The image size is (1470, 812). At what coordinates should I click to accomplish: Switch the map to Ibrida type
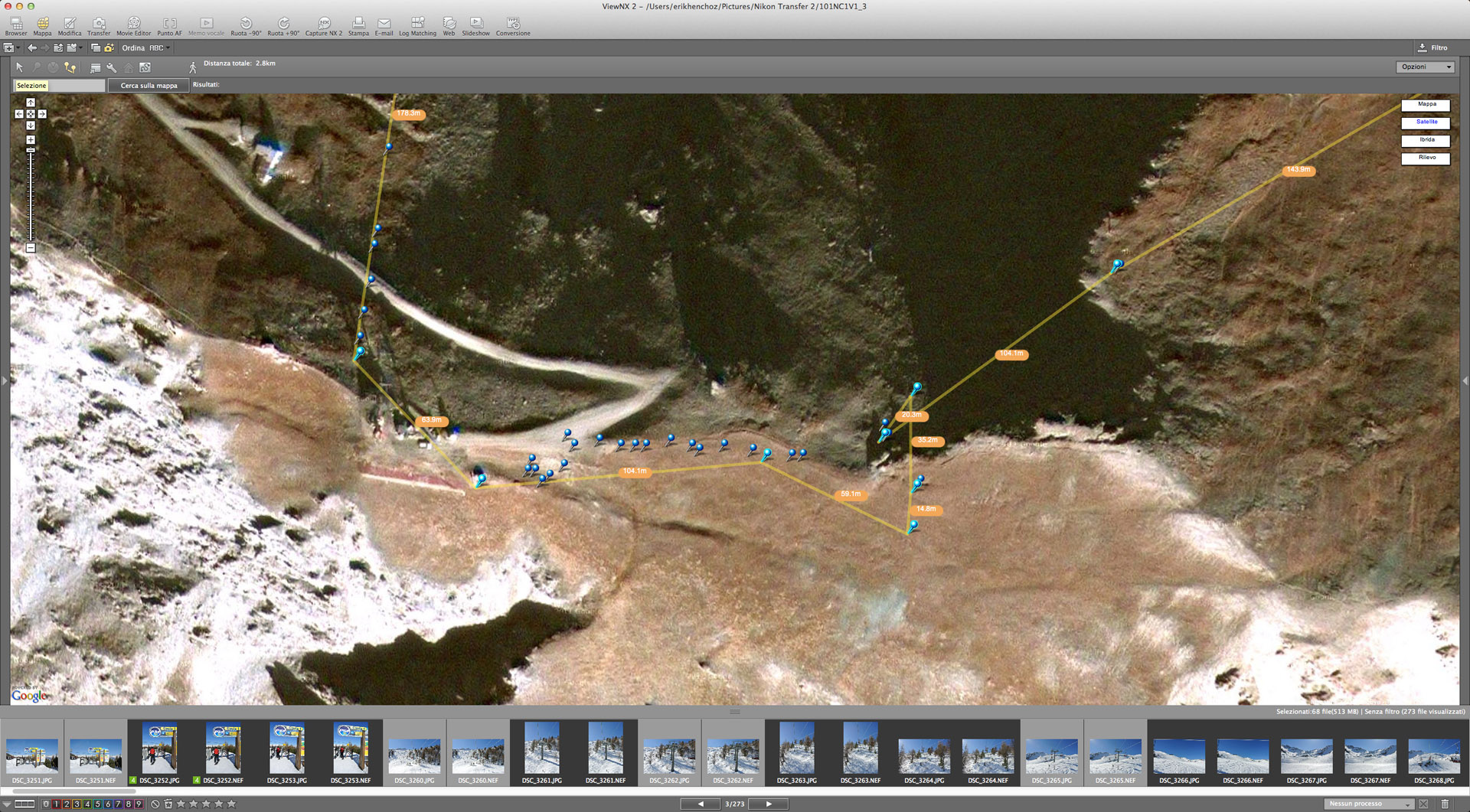(1426, 140)
